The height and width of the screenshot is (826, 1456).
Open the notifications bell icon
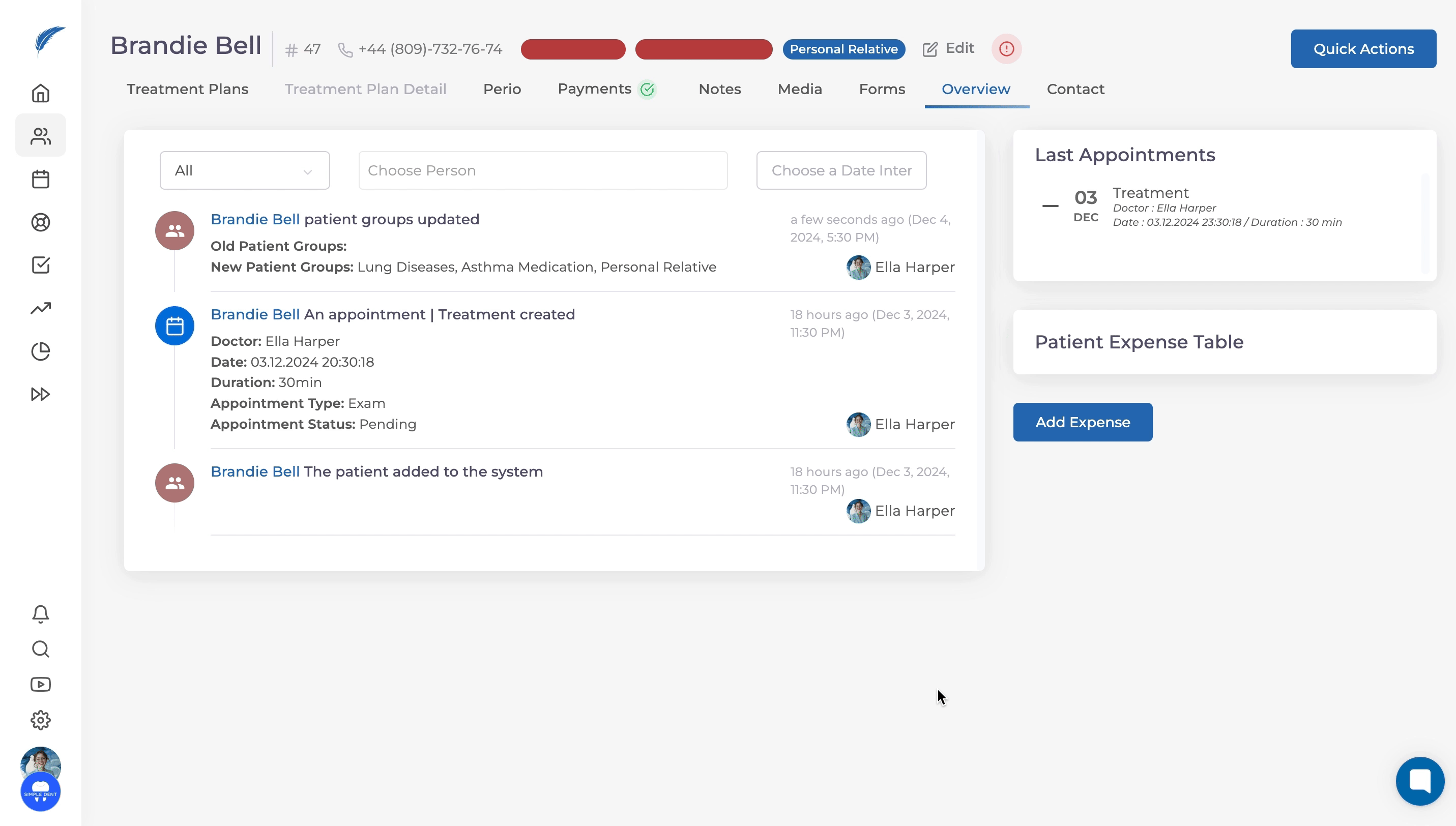[40, 614]
